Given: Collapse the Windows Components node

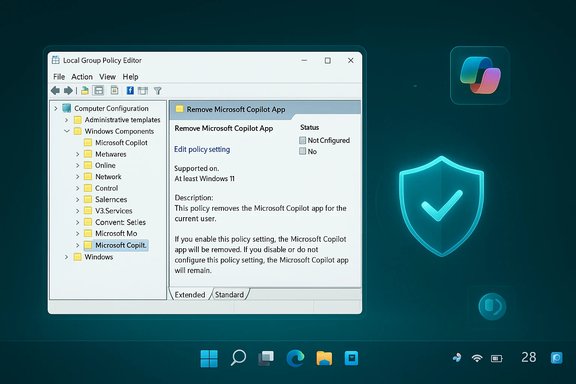Looking at the screenshot, I should coord(66,131).
